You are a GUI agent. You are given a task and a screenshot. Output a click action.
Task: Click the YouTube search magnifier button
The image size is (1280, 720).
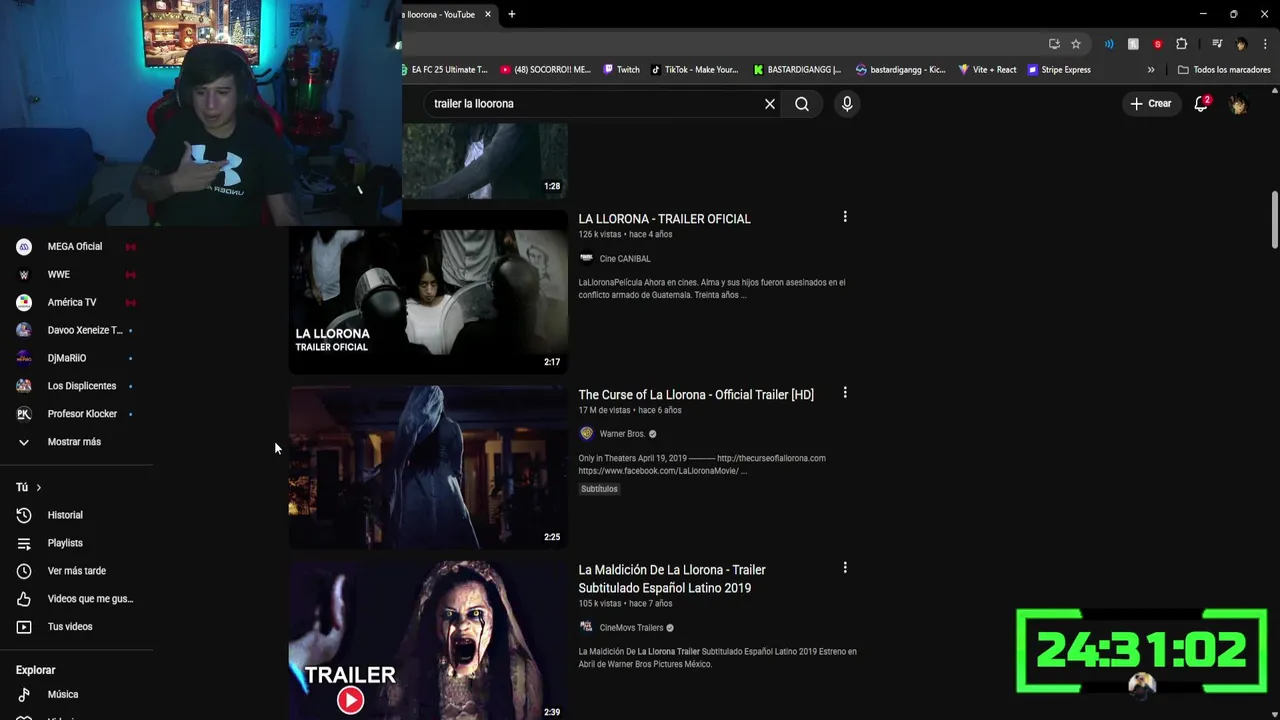pyautogui.click(x=802, y=104)
